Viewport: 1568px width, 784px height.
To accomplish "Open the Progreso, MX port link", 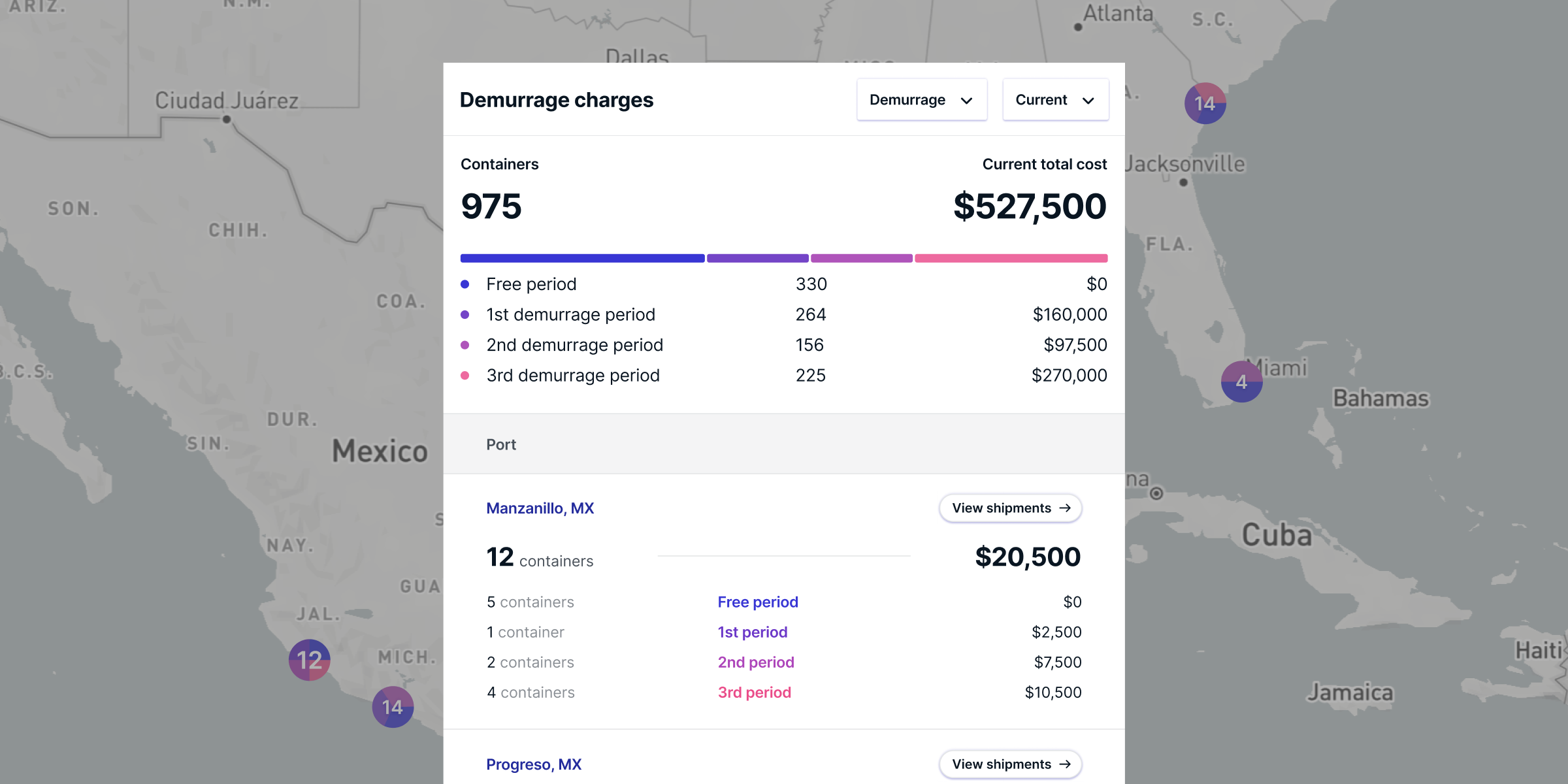I will click(533, 764).
